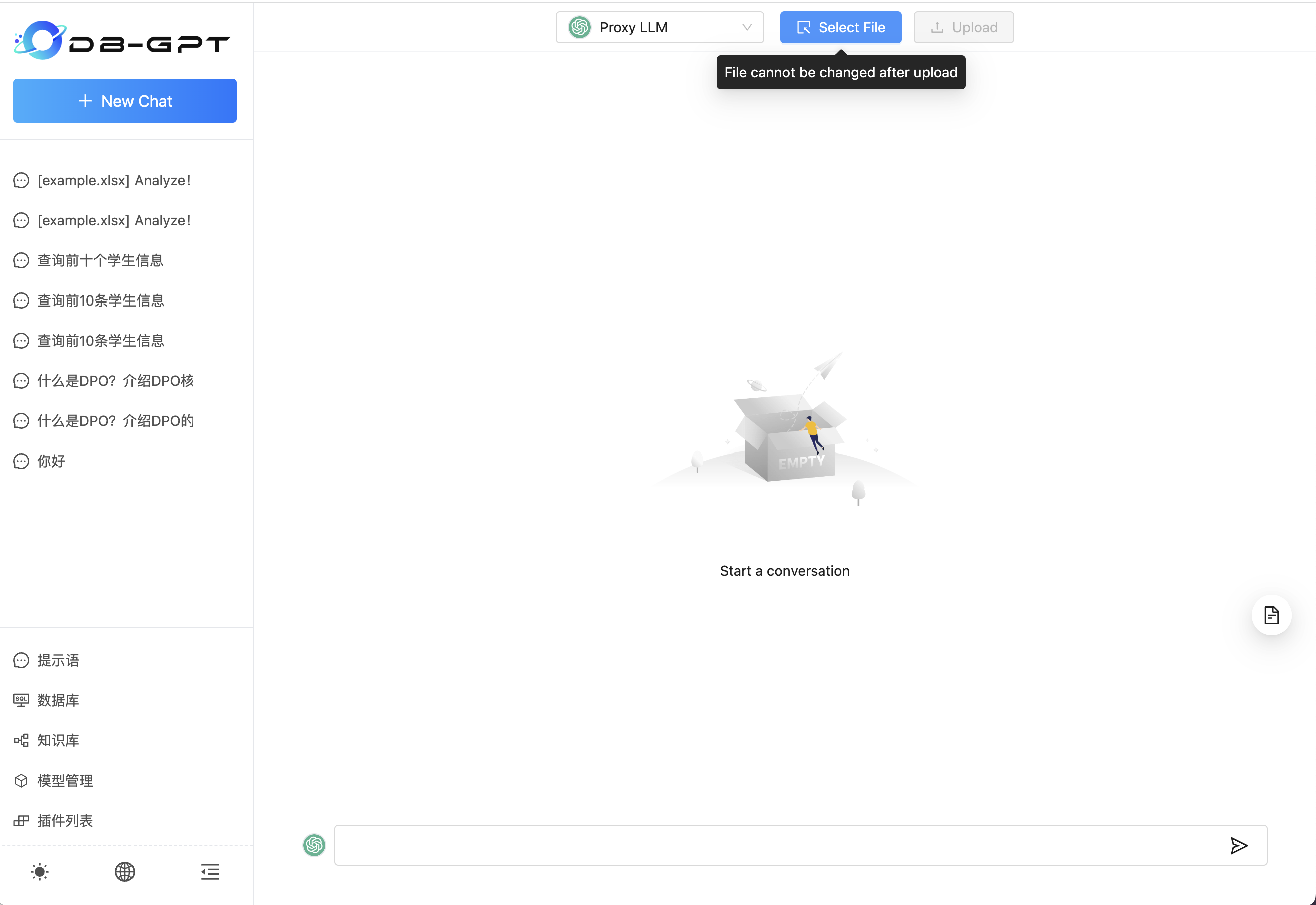Click the globe language switch icon
This screenshot has width=1316, height=905.
coord(125,871)
